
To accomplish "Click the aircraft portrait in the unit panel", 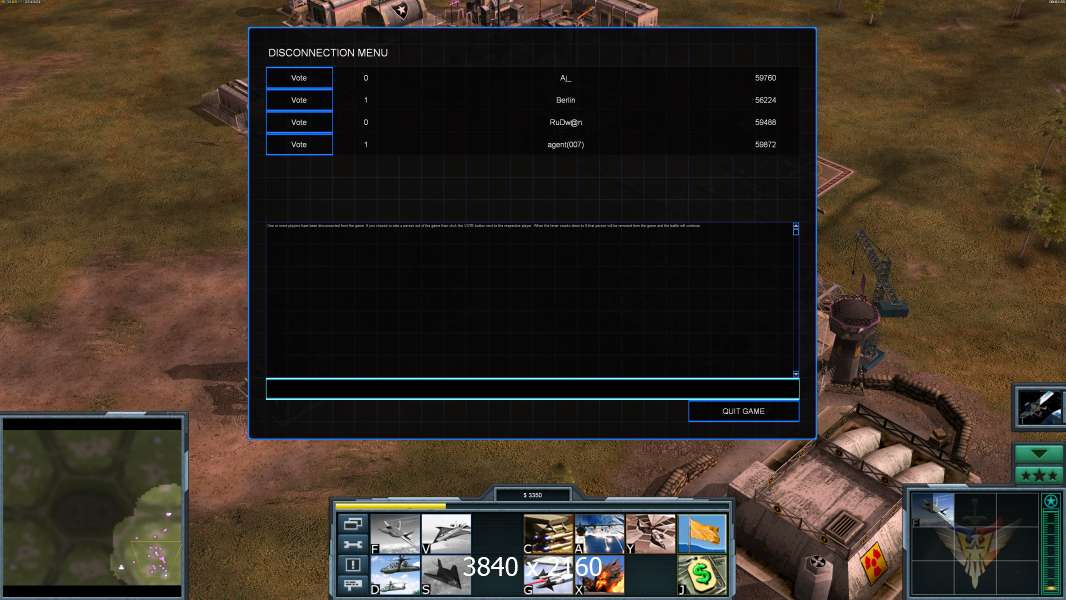I will (932, 510).
